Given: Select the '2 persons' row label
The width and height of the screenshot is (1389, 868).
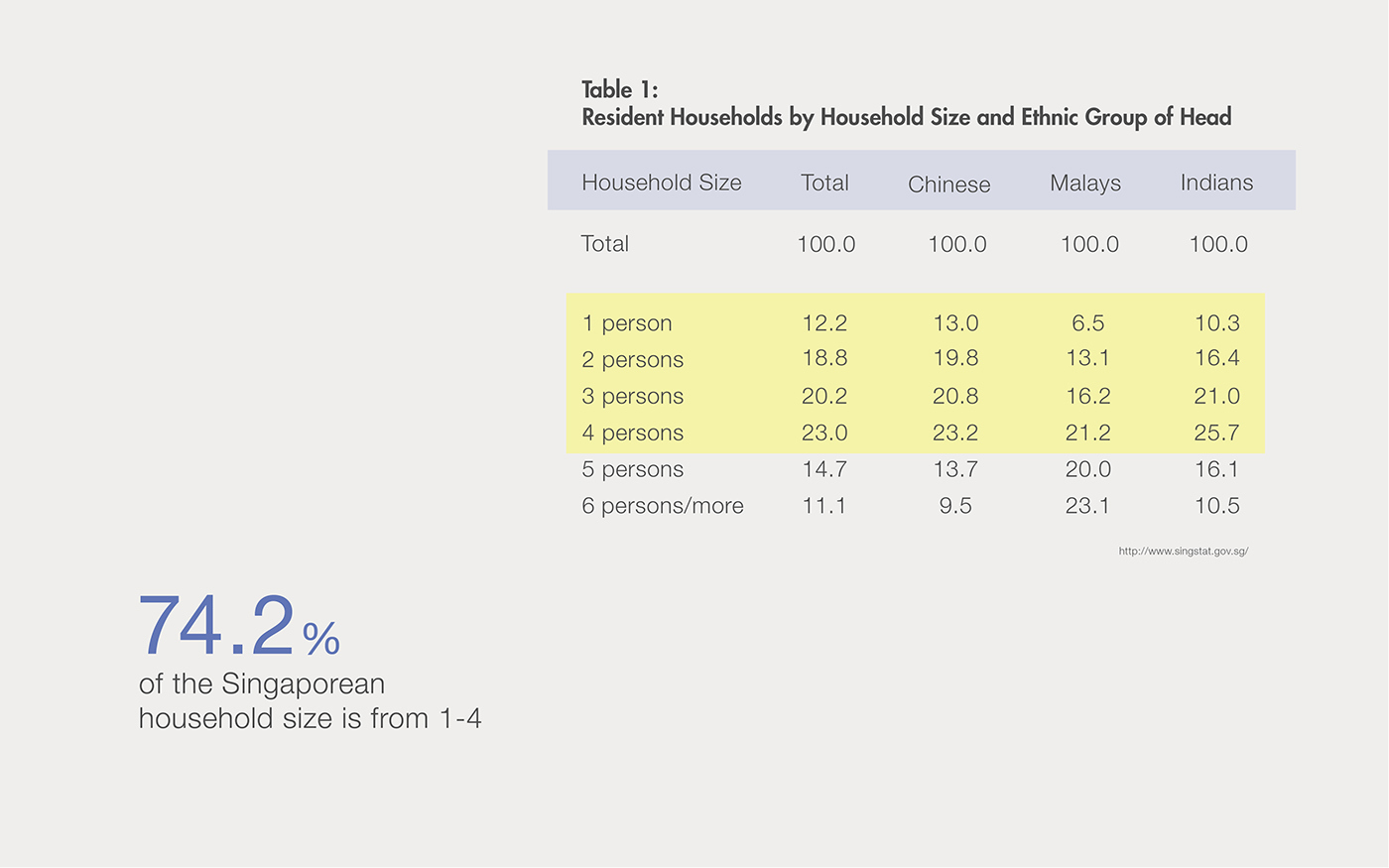Looking at the screenshot, I should [632, 360].
